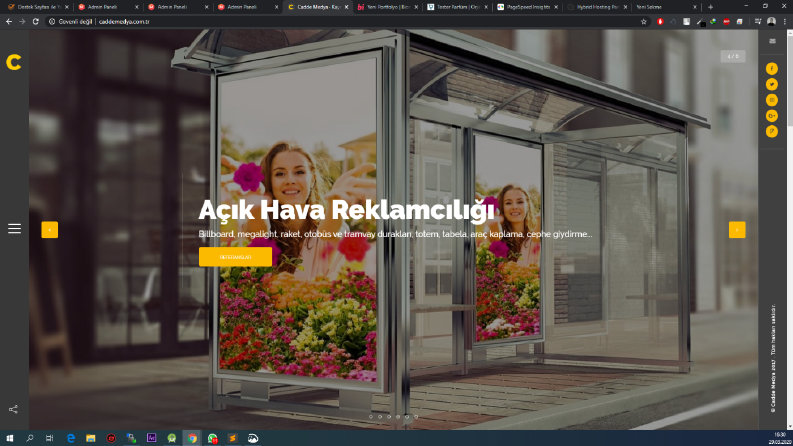
Task: Open the hamburger menu on left sidebar
Action: point(14,229)
